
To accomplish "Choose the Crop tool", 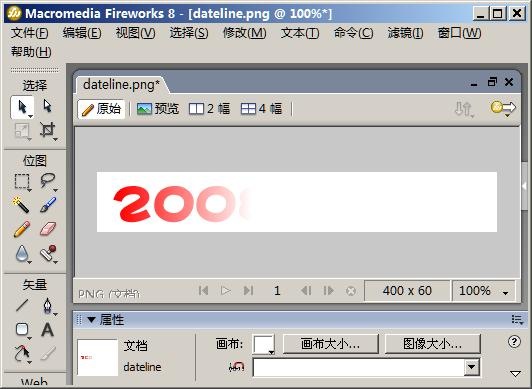I will 48,130.
